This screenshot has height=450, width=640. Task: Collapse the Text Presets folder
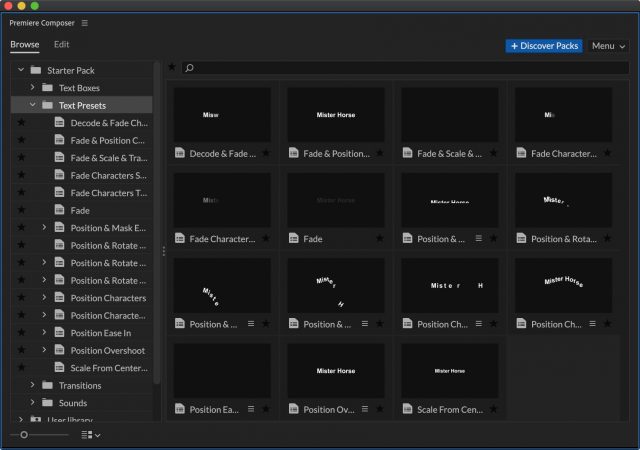[33, 105]
